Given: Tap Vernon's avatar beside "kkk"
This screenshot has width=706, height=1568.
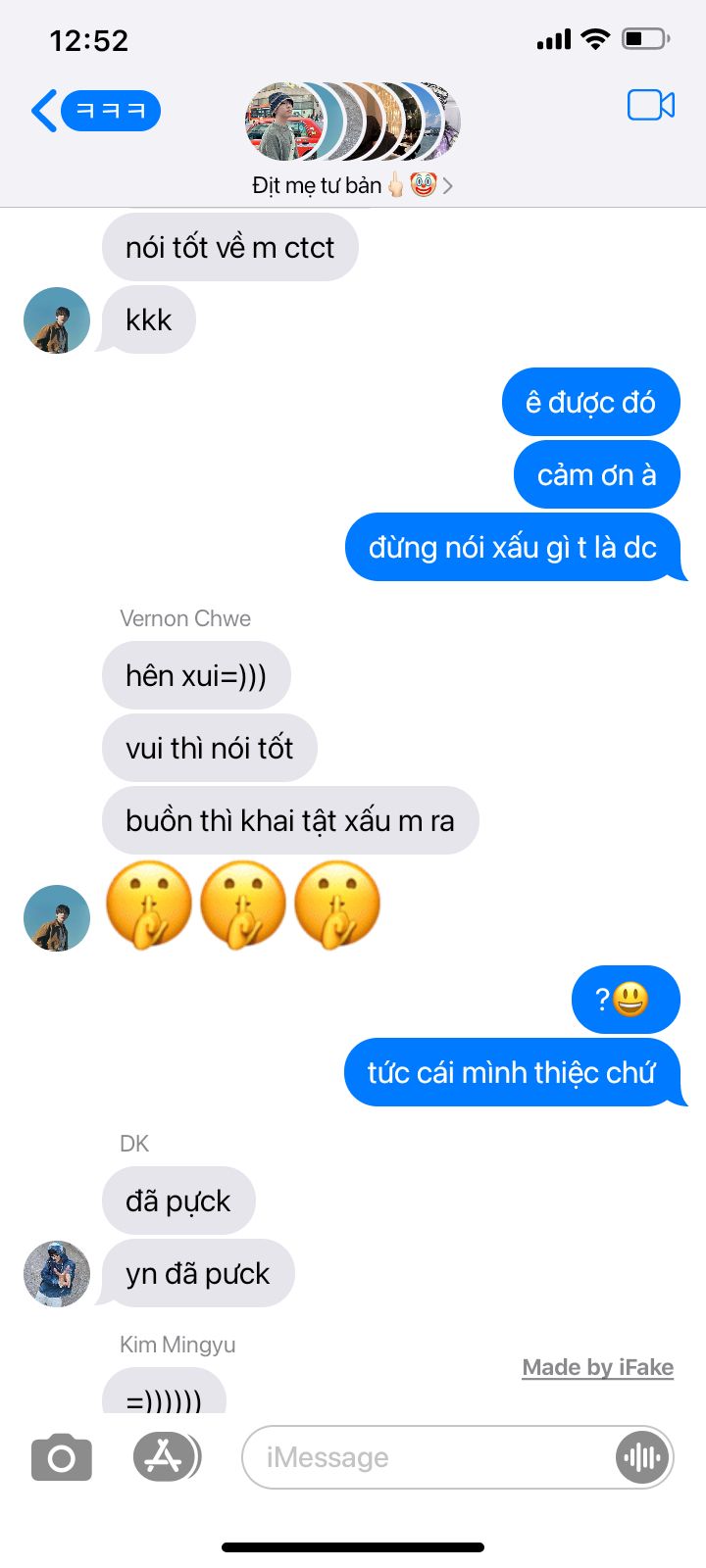Looking at the screenshot, I should pyautogui.click(x=57, y=320).
